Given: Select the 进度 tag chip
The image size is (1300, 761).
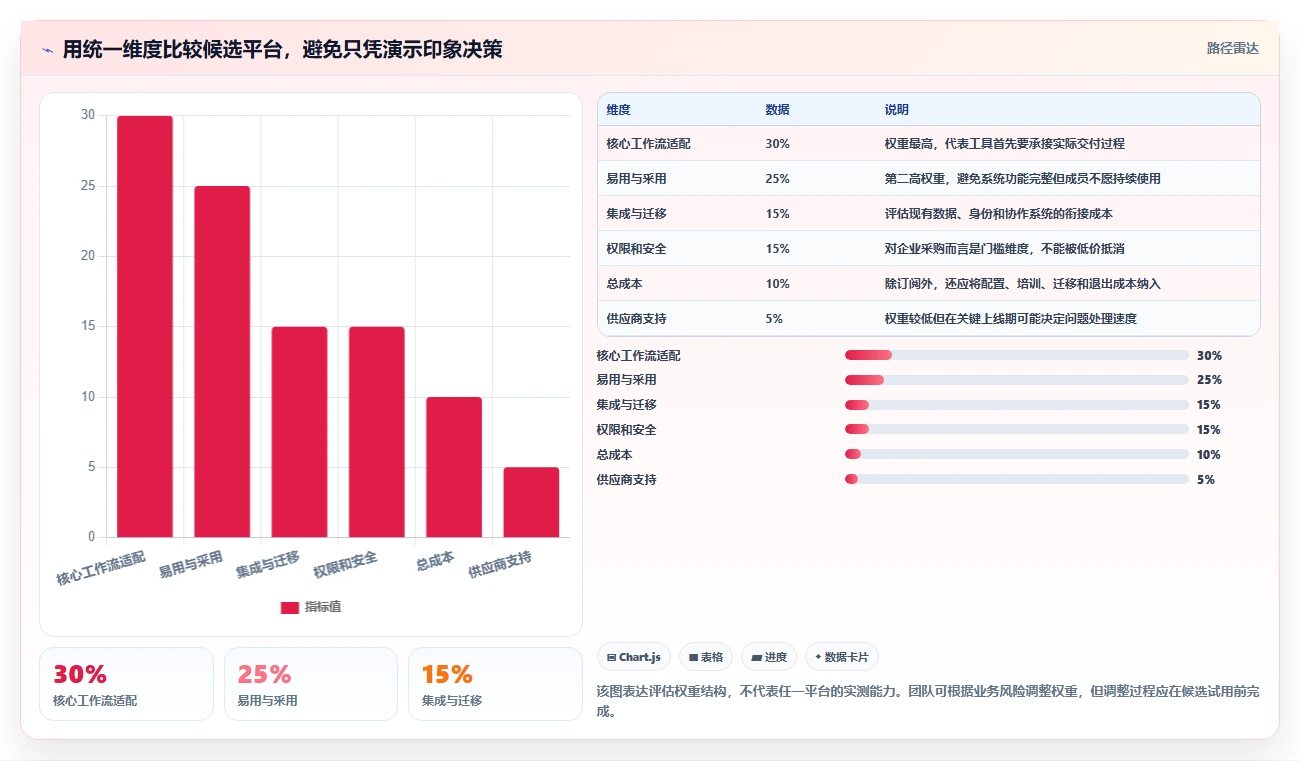Looking at the screenshot, I should pyautogui.click(x=769, y=657).
